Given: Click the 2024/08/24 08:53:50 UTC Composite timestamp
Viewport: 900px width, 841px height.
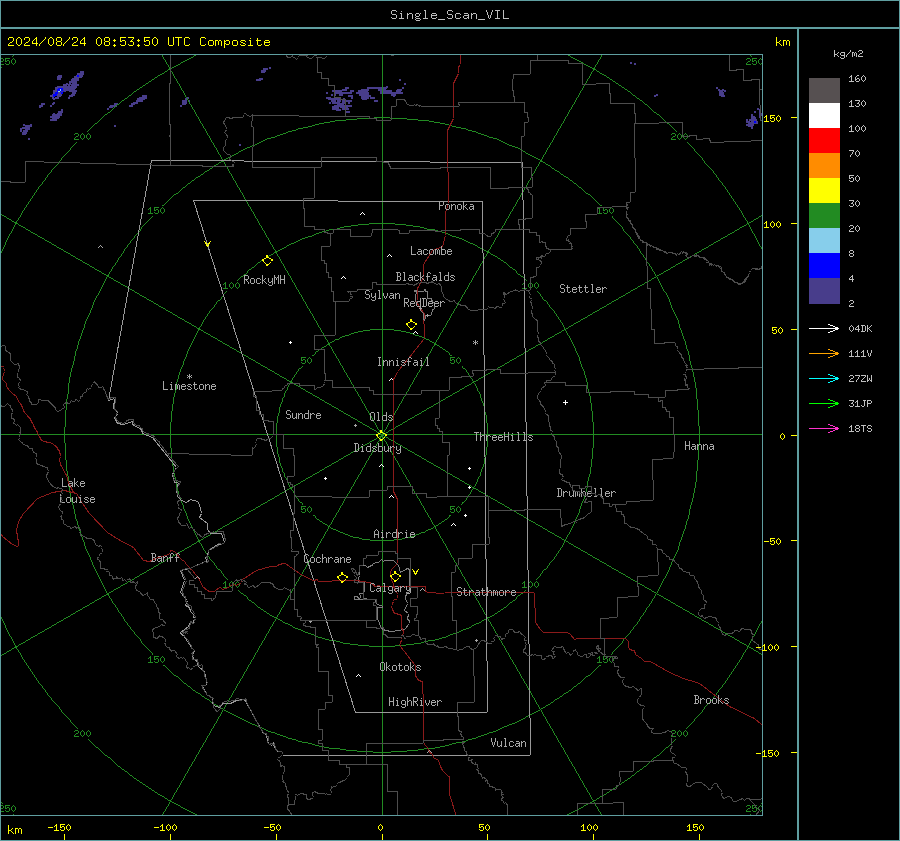Looking at the screenshot, I should (x=138, y=42).
